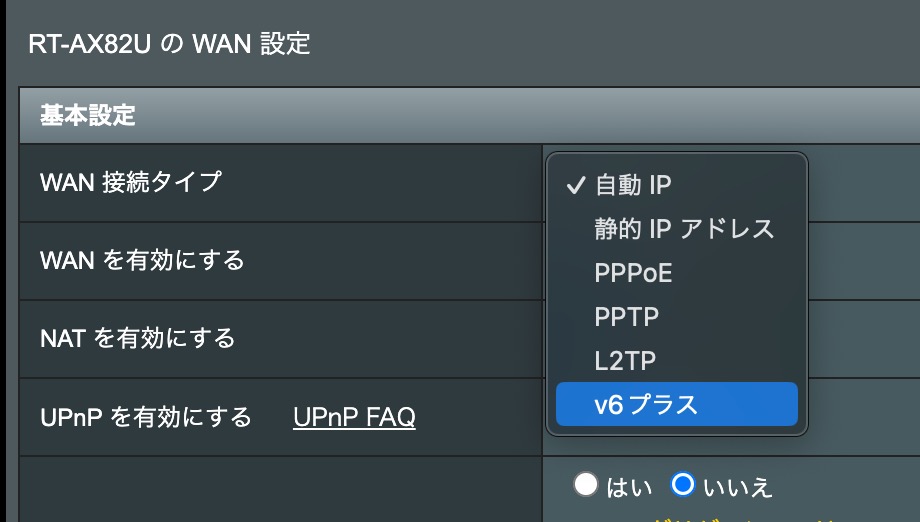Select the v6 プラス connection type
This screenshot has width=920, height=522.
tap(676, 404)
